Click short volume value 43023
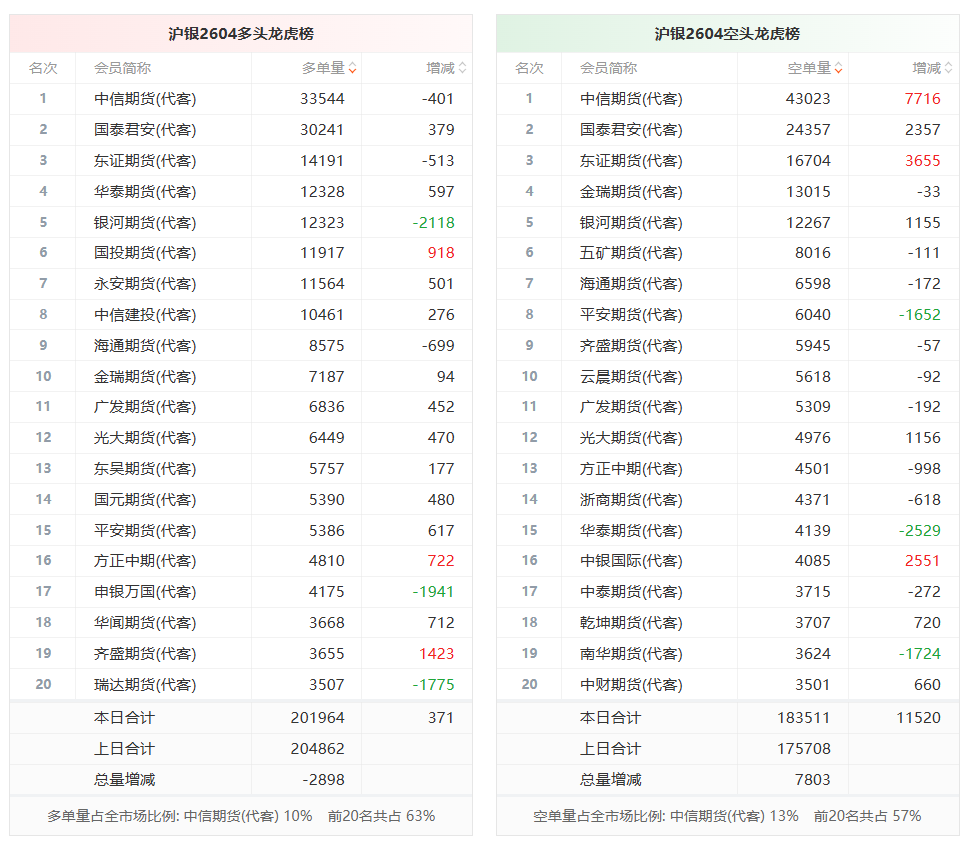Screen dimensions: 968x846 [808, 99]
